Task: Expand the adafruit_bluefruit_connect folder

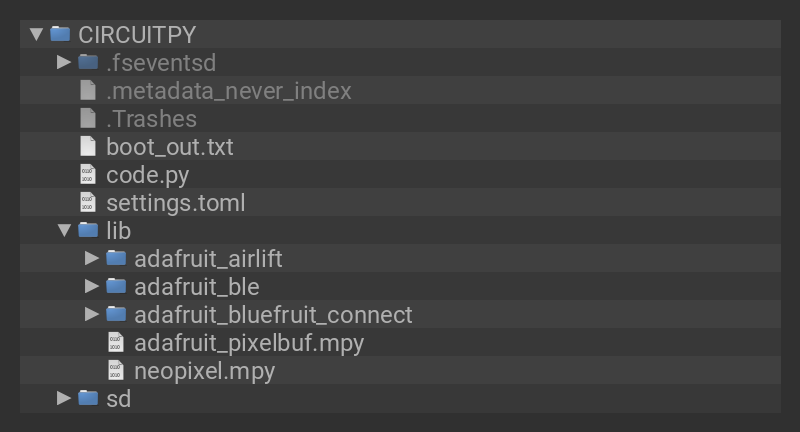Action: pos(92,314)
